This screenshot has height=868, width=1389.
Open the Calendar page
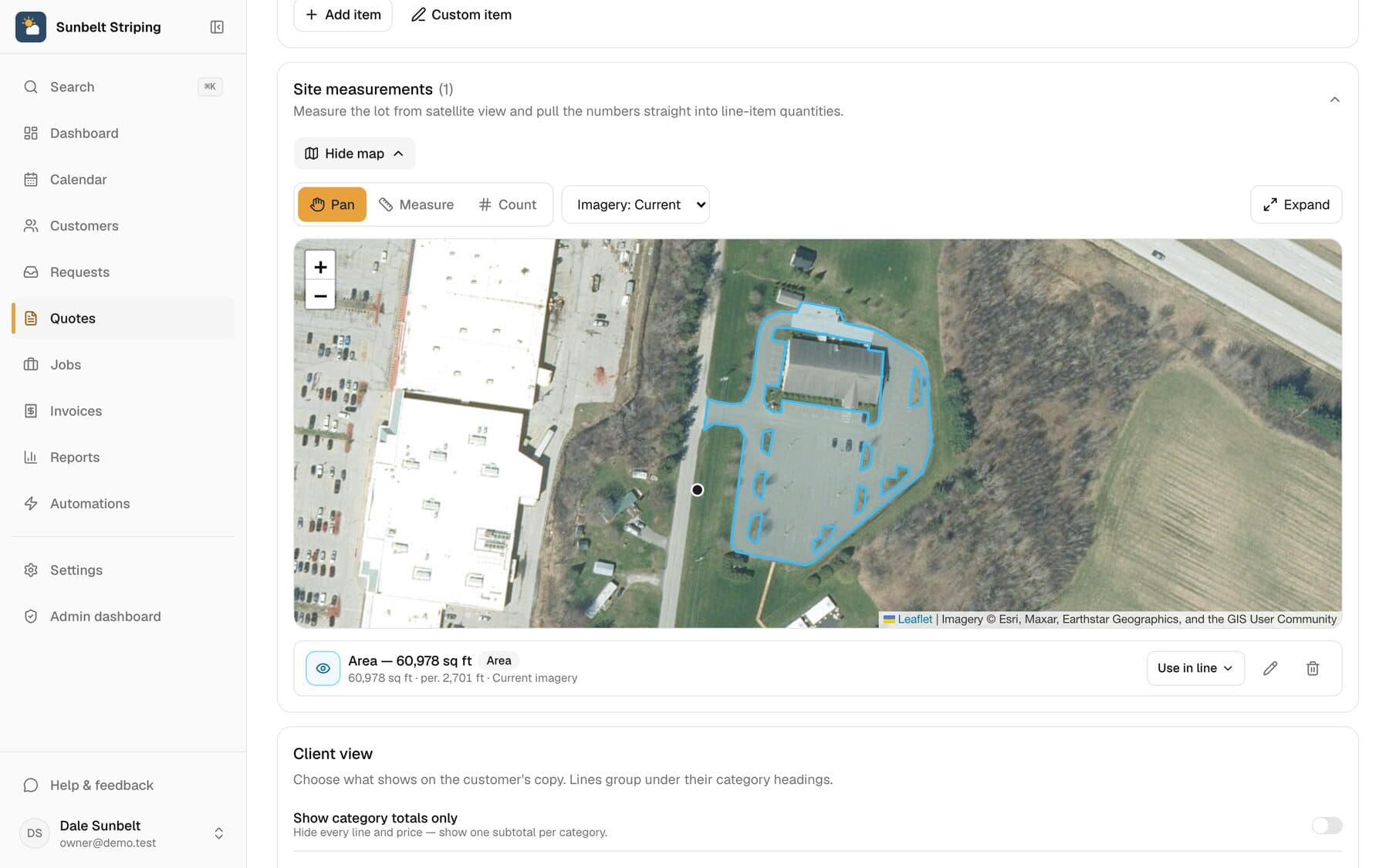point(123,180)
